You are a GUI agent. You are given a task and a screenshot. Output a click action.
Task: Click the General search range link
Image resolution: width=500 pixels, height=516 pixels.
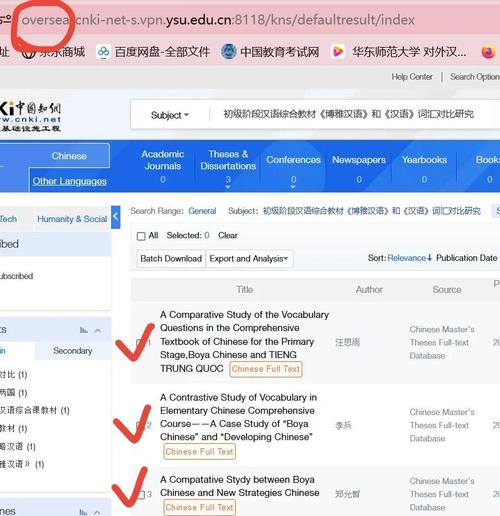coord(202,211)
